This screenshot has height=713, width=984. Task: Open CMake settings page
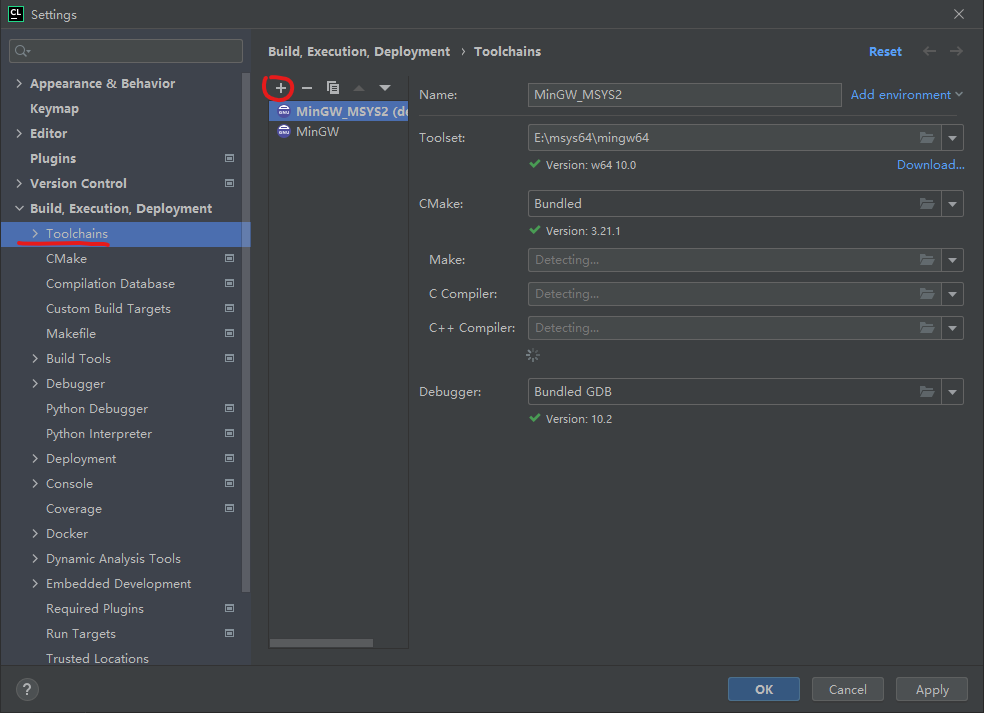(x=67, y=259)
